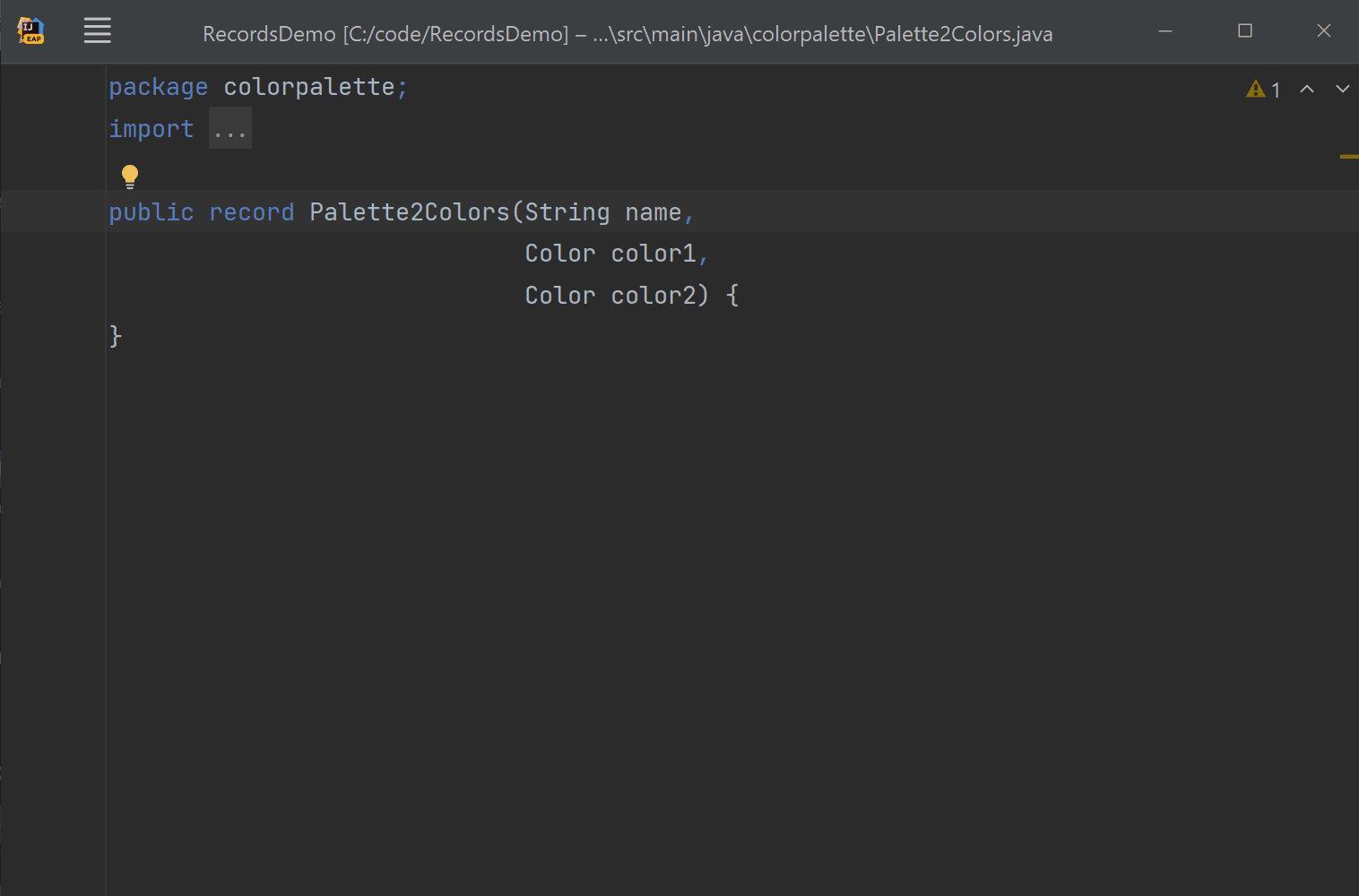Click the closing brace of the record
The height and width of the screenshot is (896, 1359).
115,336
